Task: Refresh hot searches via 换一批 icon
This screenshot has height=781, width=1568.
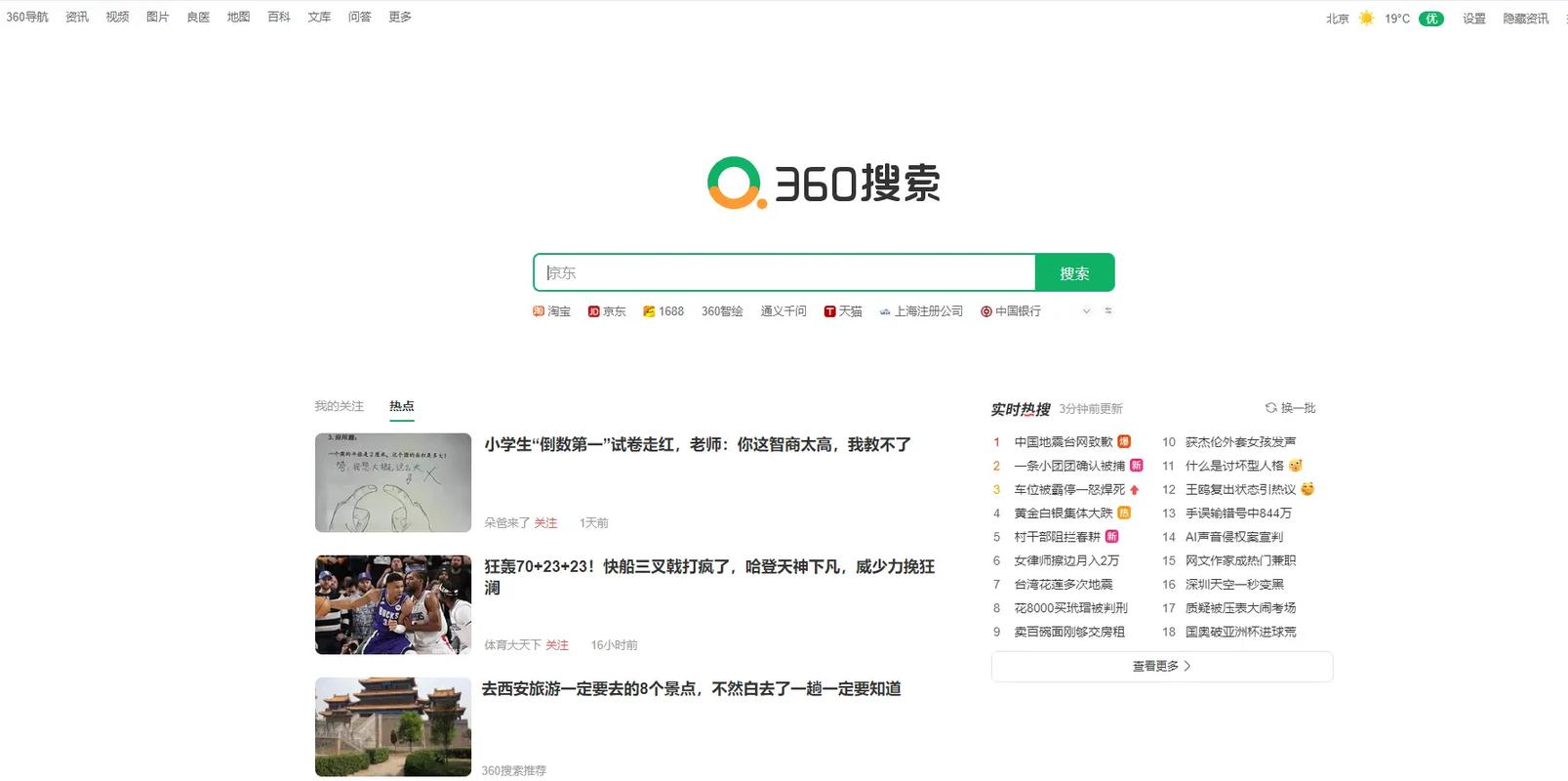Action: coord(1270,408)
